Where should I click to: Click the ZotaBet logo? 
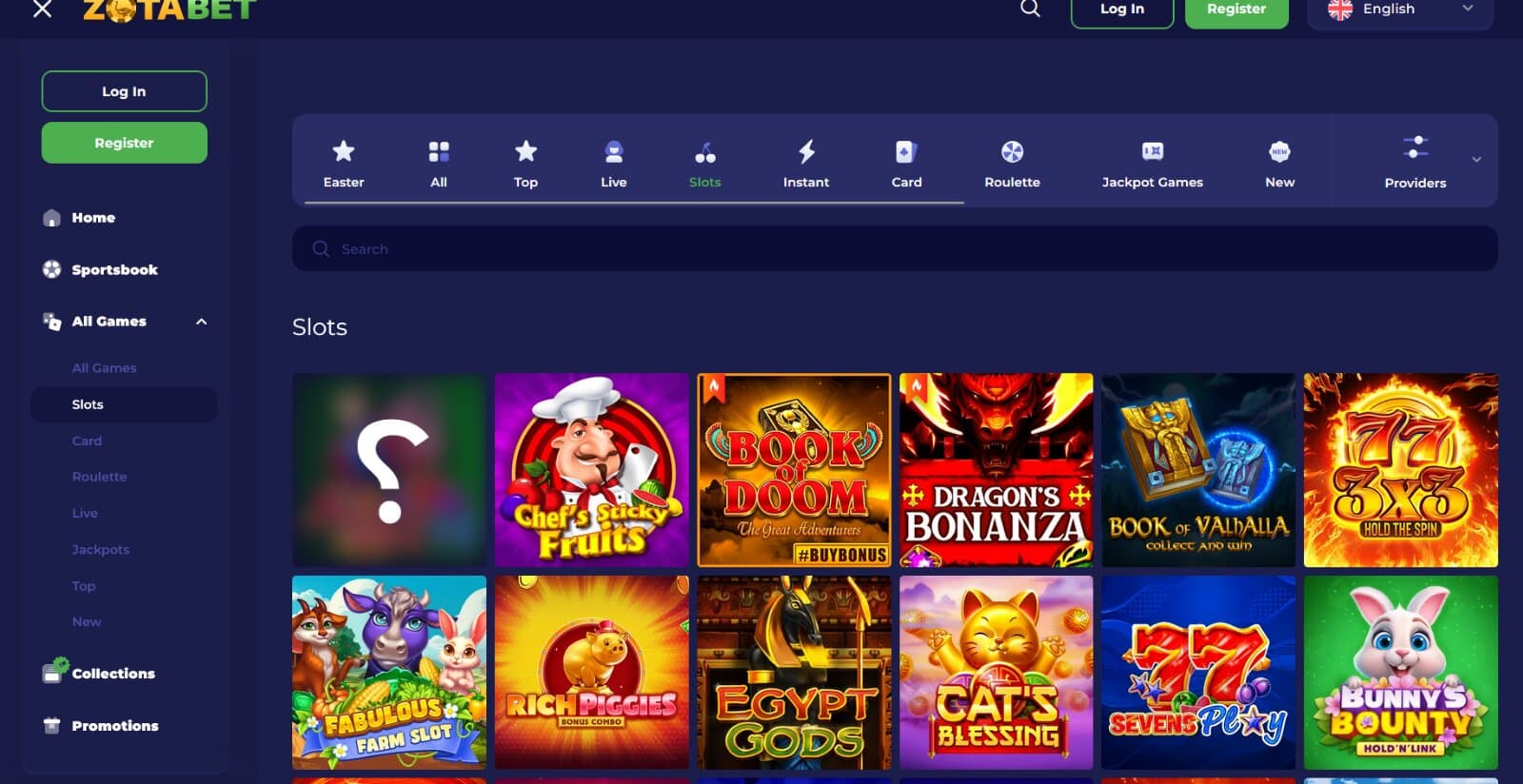coord(169,10)
